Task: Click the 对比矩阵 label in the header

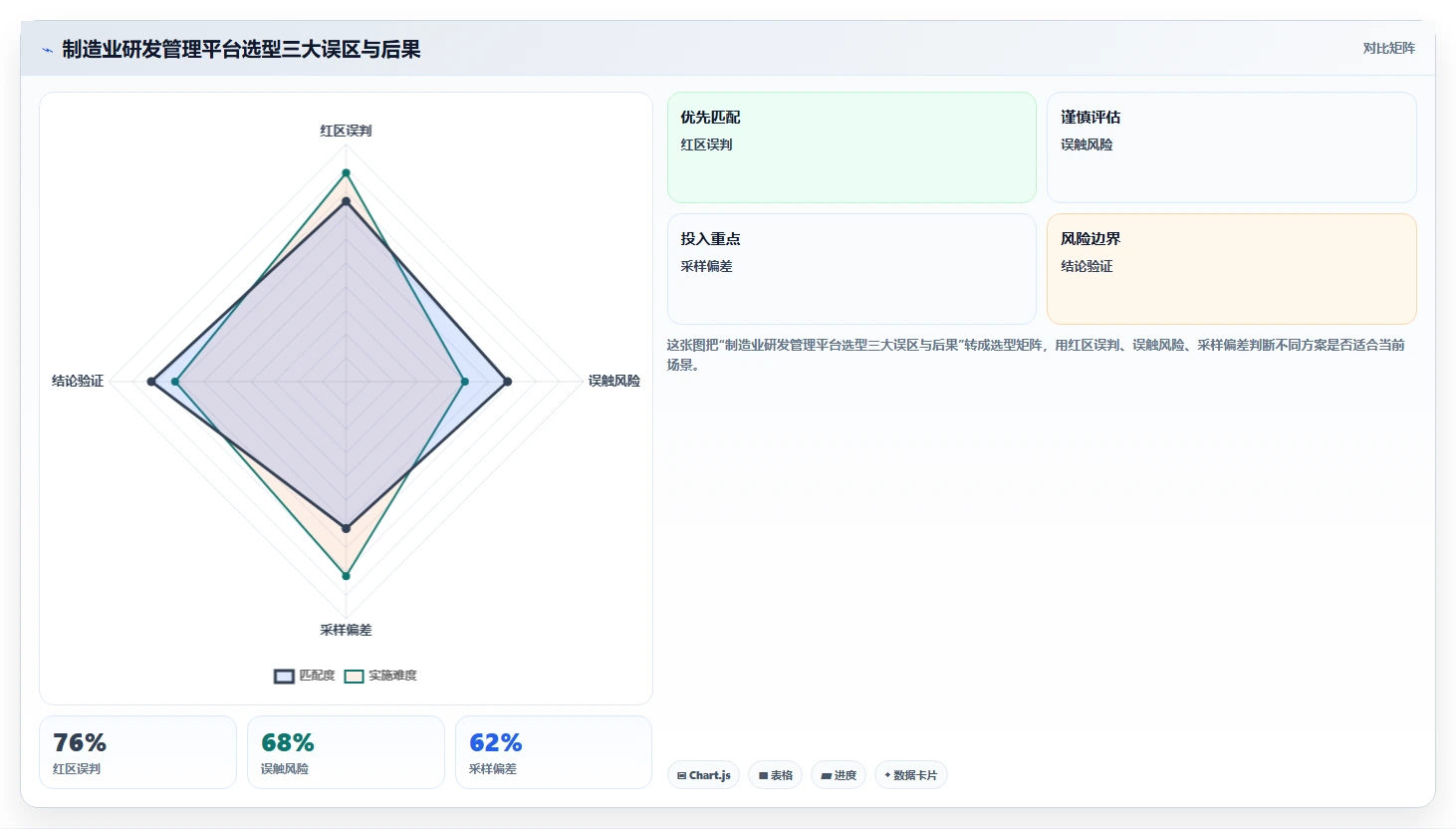Action: [x=1388, y=48]
